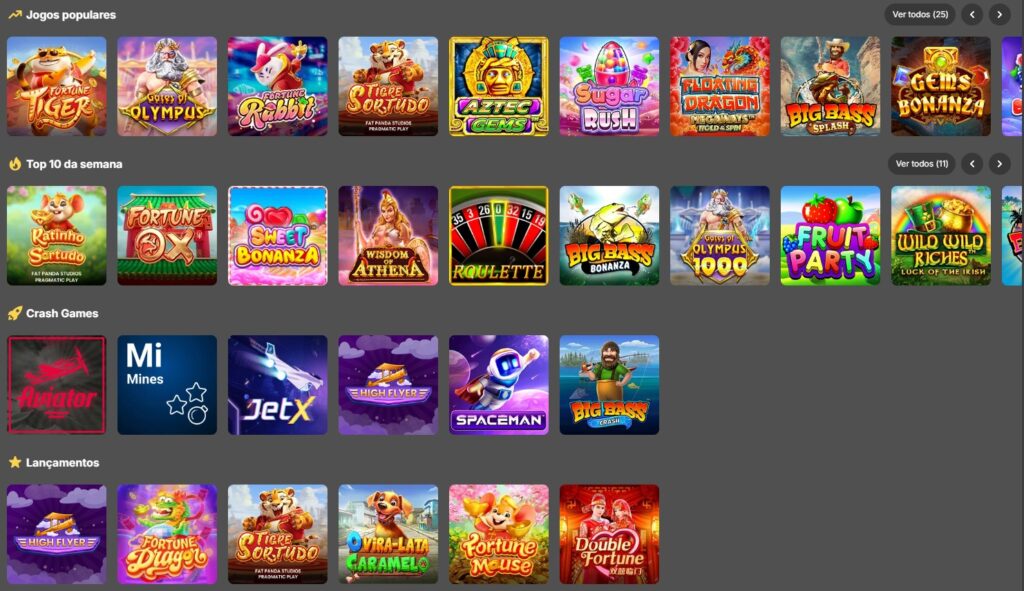Select Fortune Dragon in Lançamentos
The image size is (1024, 591).
click(x=167, y=534)
